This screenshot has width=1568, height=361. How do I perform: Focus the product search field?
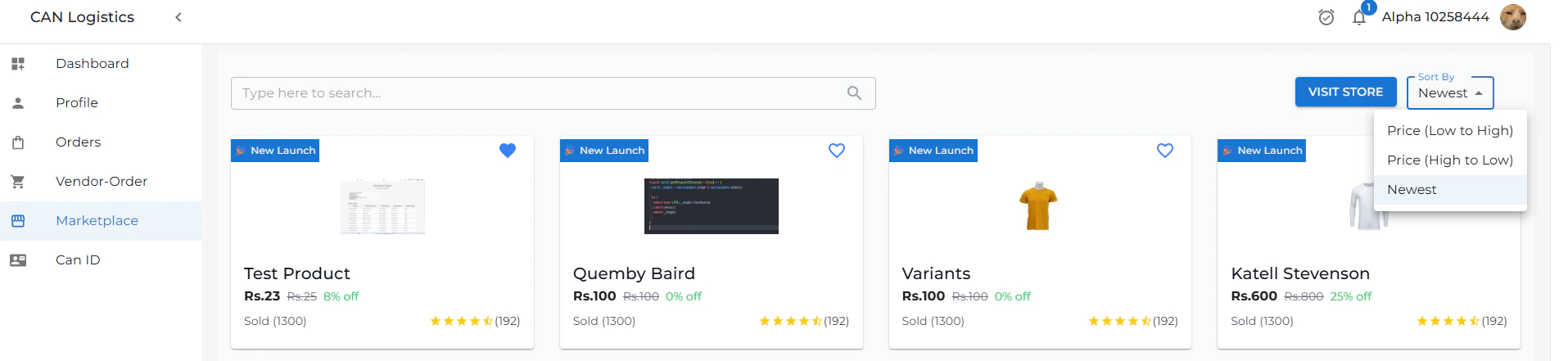553,93
